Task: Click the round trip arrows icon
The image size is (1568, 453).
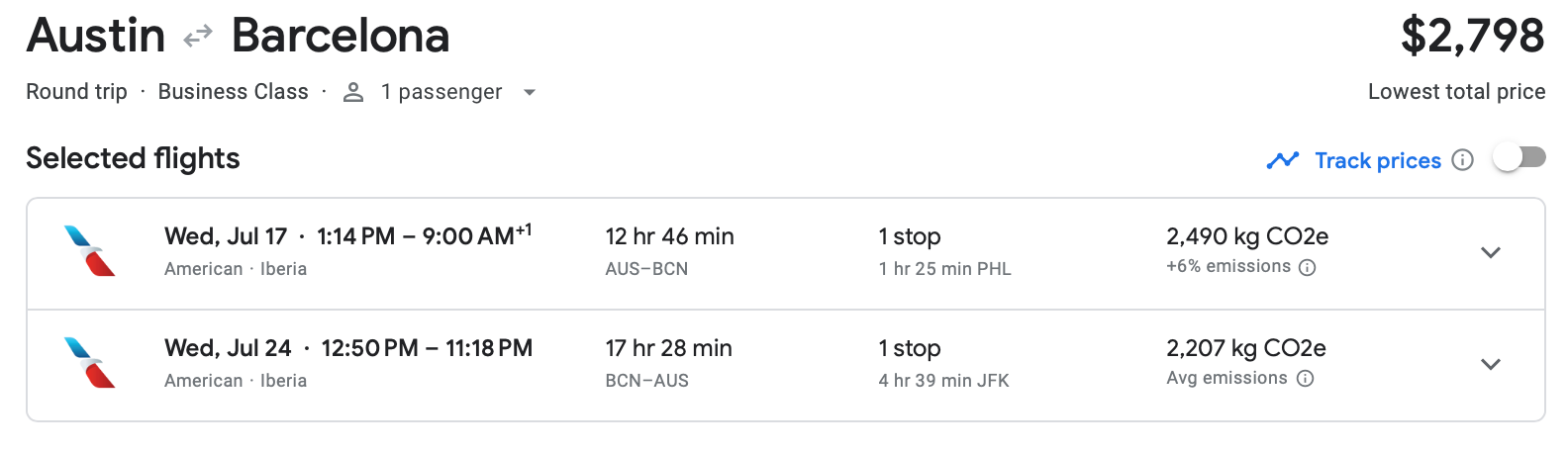Action: [x=198, y=37]
